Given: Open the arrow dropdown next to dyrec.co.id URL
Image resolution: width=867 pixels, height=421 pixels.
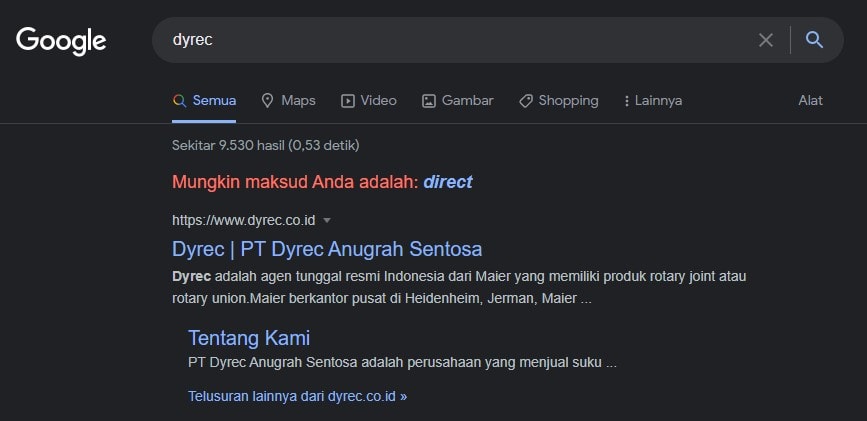Looking at the screenshot, I should [x=327, y=220].
